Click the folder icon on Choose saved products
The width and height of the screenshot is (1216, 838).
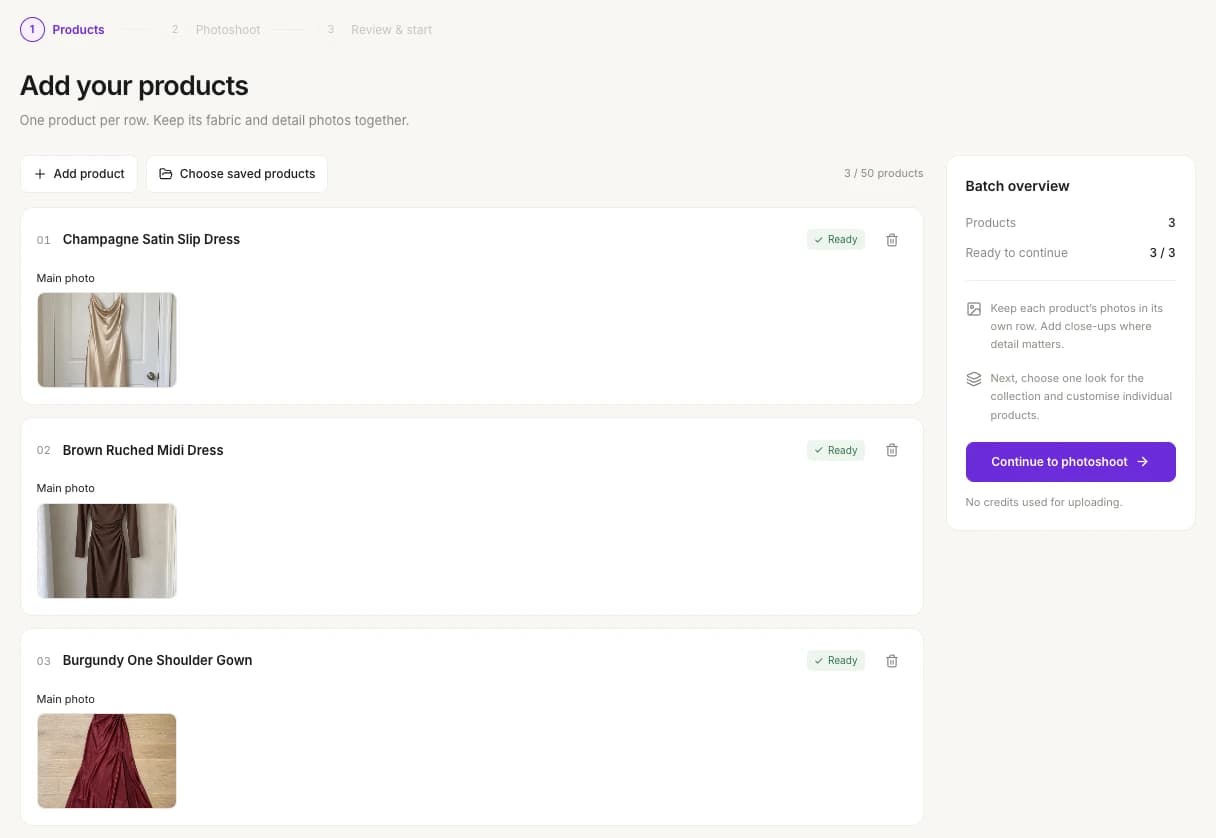point(166,174)
